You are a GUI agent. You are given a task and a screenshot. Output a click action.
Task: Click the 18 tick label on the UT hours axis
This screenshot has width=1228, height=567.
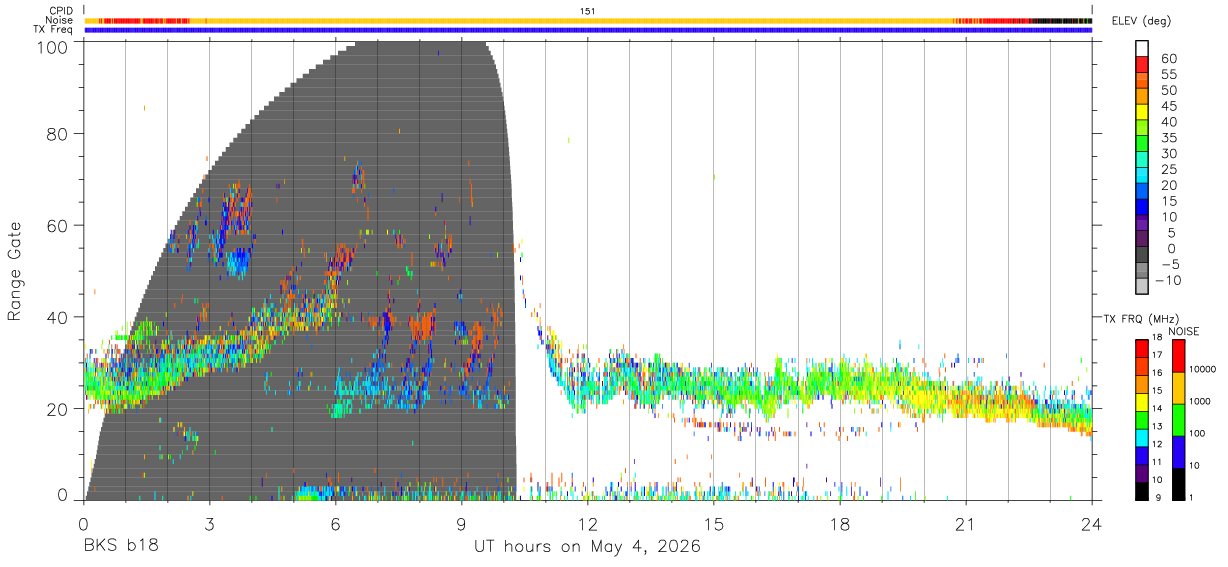coord(840,525)
